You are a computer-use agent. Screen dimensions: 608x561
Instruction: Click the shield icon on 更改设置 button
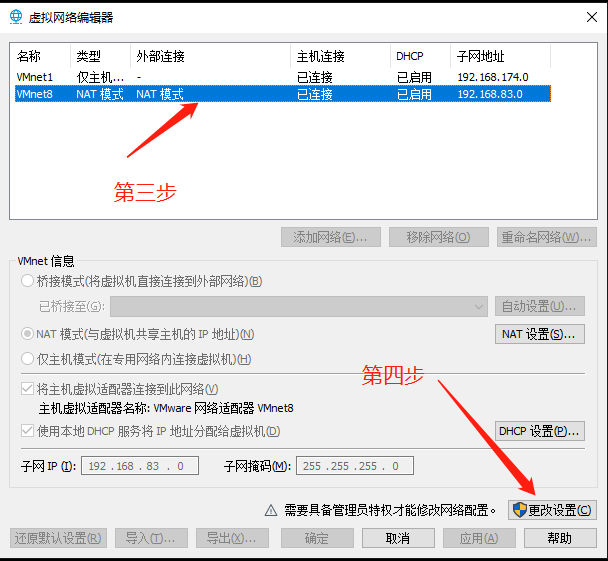tap(519, 510)
